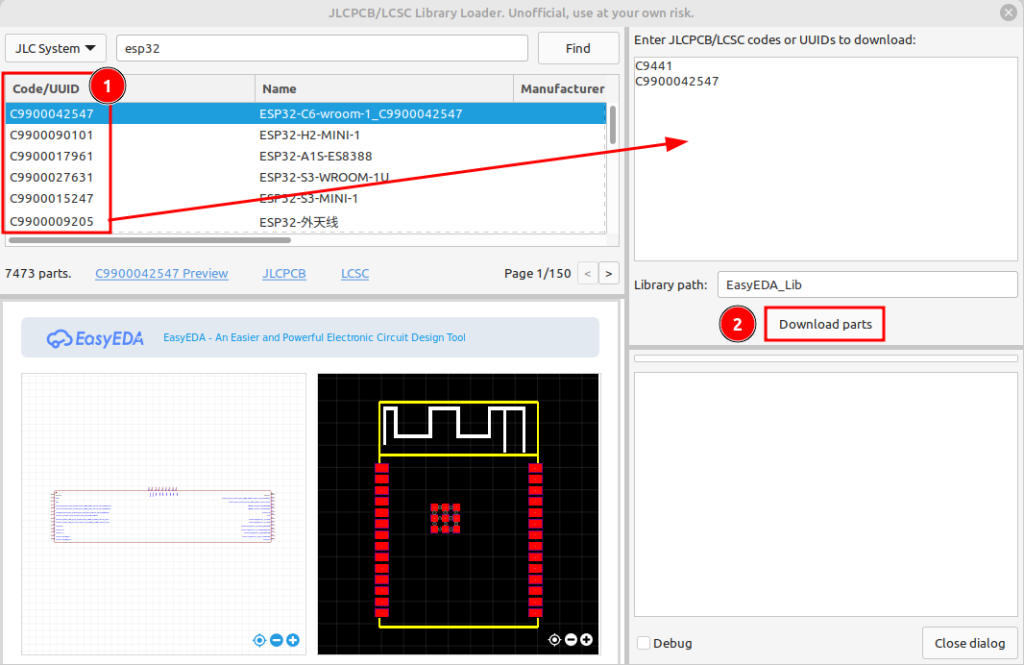Sort by the Name column header
Viewport: 1024px width, 665px height.
coord(384,89)
